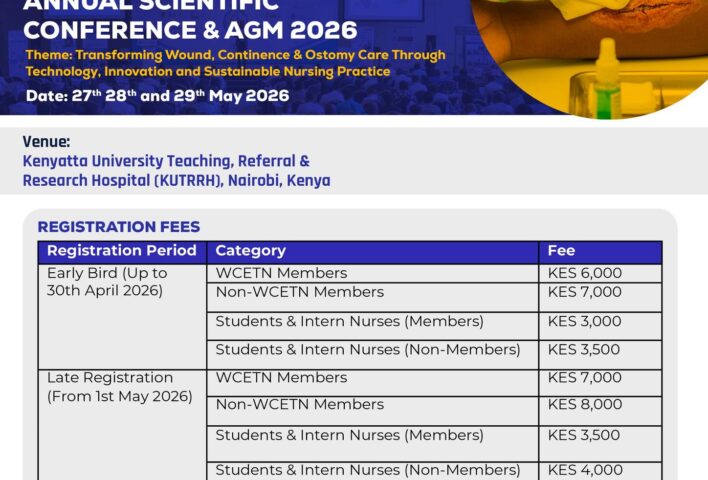Click the 'KES 4,000' fee cell
This screenshot has width=708, height=480.
[601, 471]
